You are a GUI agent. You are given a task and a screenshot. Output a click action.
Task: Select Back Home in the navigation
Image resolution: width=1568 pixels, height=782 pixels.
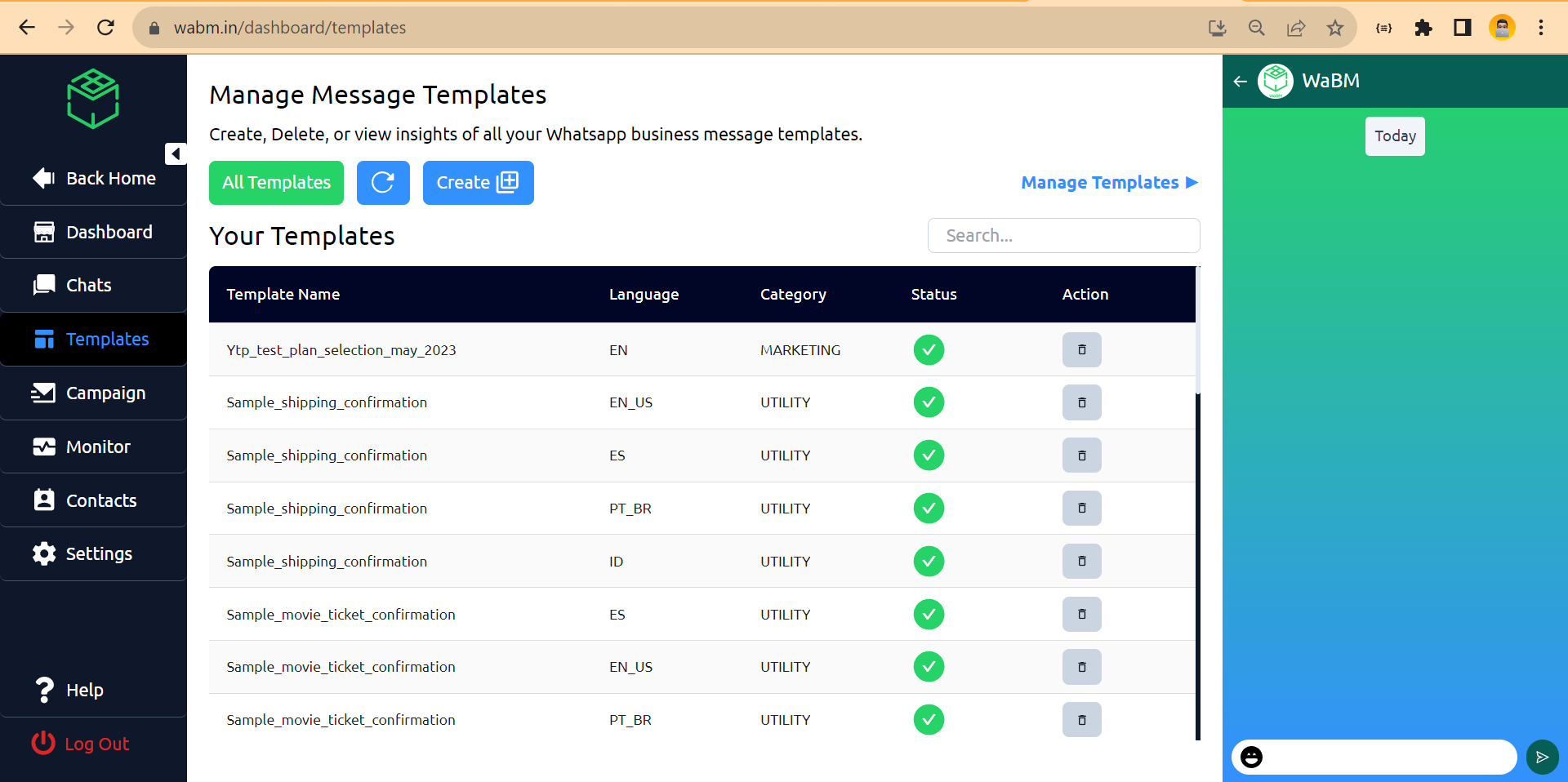tap(94, 178)
